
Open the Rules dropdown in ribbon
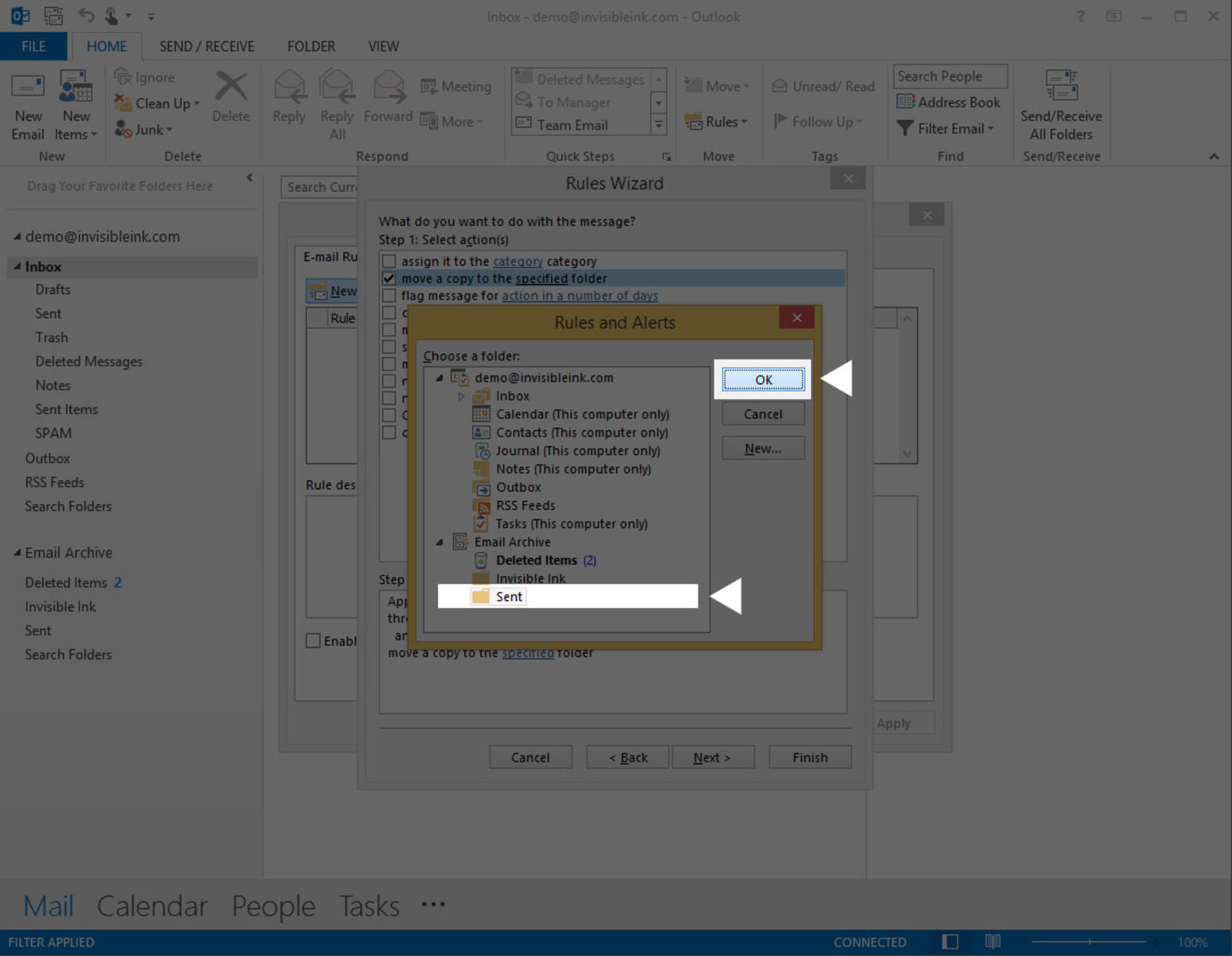tap(716, 122)
